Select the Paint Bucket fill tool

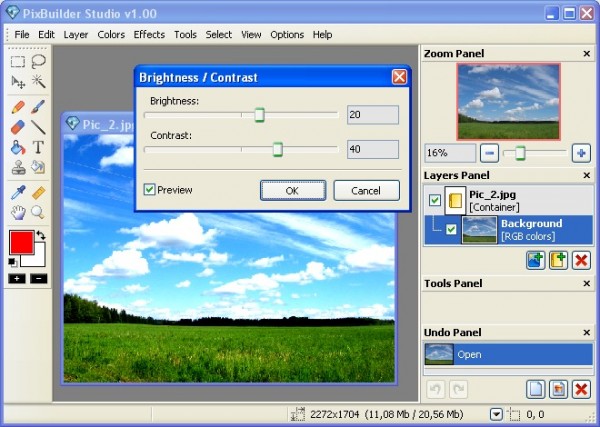click(18, 147)
